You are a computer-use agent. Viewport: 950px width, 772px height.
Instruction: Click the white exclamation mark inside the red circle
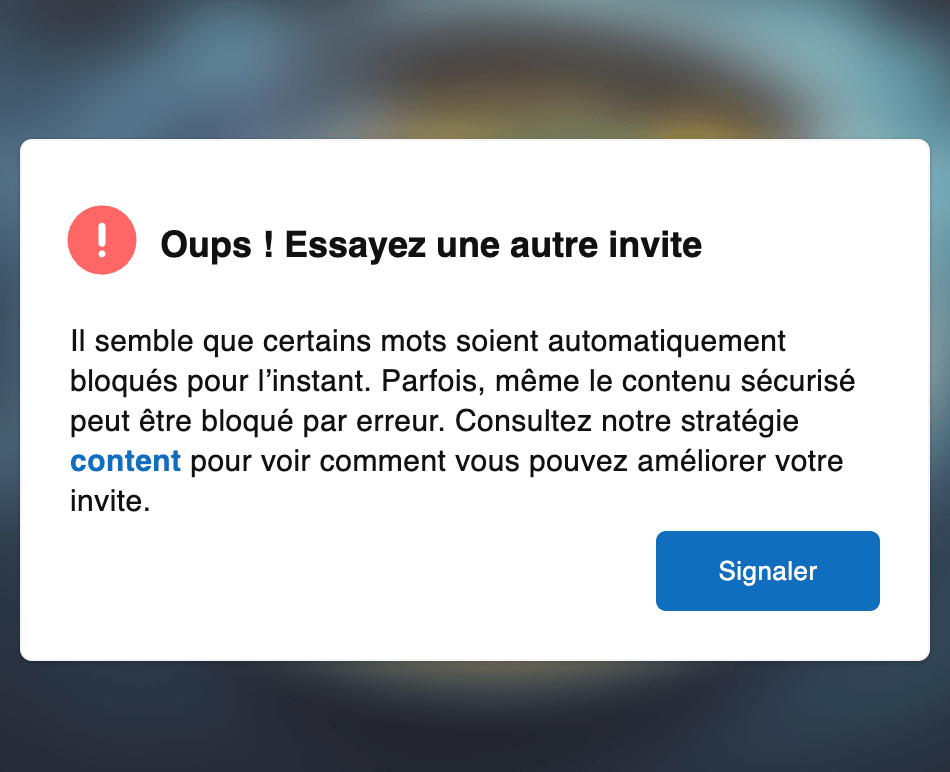[x=101, y=240]
